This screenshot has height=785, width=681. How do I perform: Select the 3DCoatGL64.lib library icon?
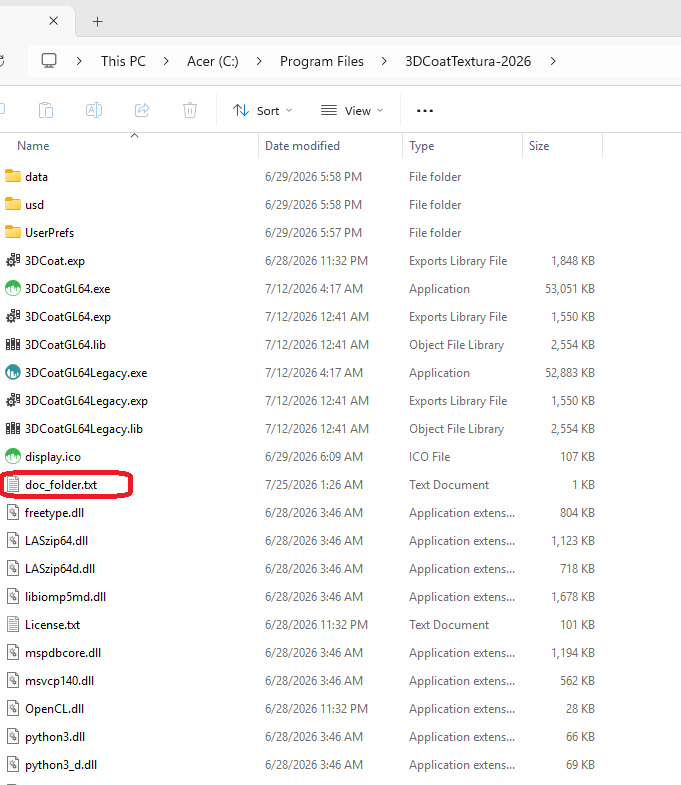click(13, 344)
